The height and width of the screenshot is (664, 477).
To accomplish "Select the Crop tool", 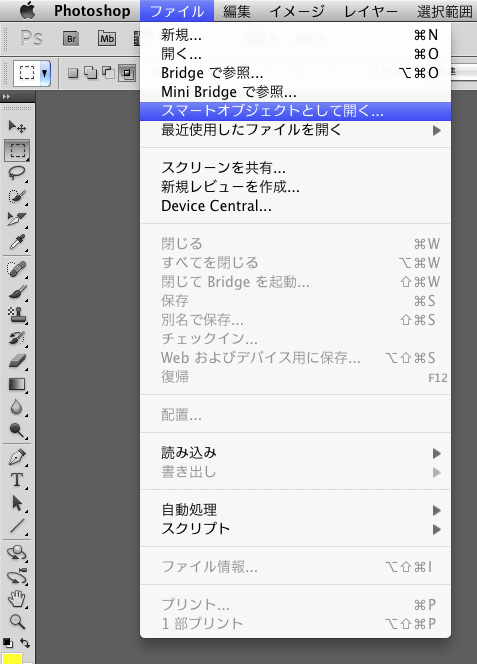I will click(17, 219).
